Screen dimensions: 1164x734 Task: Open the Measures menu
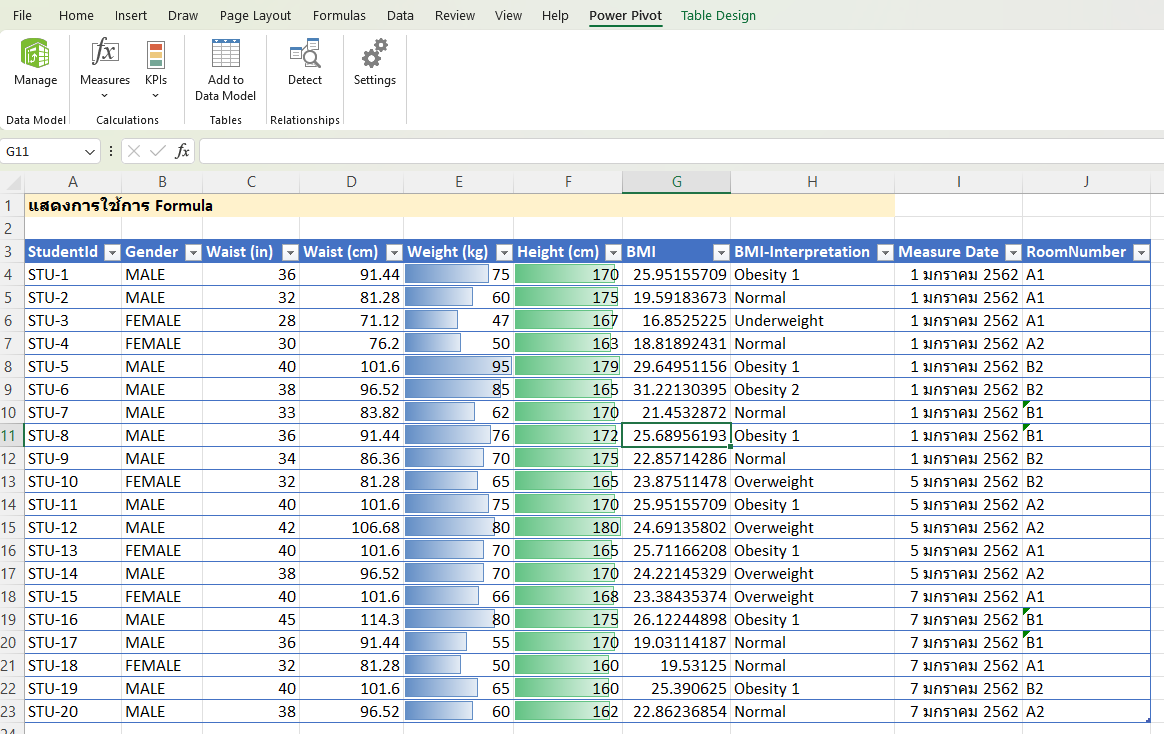click(x=105, y=68)
